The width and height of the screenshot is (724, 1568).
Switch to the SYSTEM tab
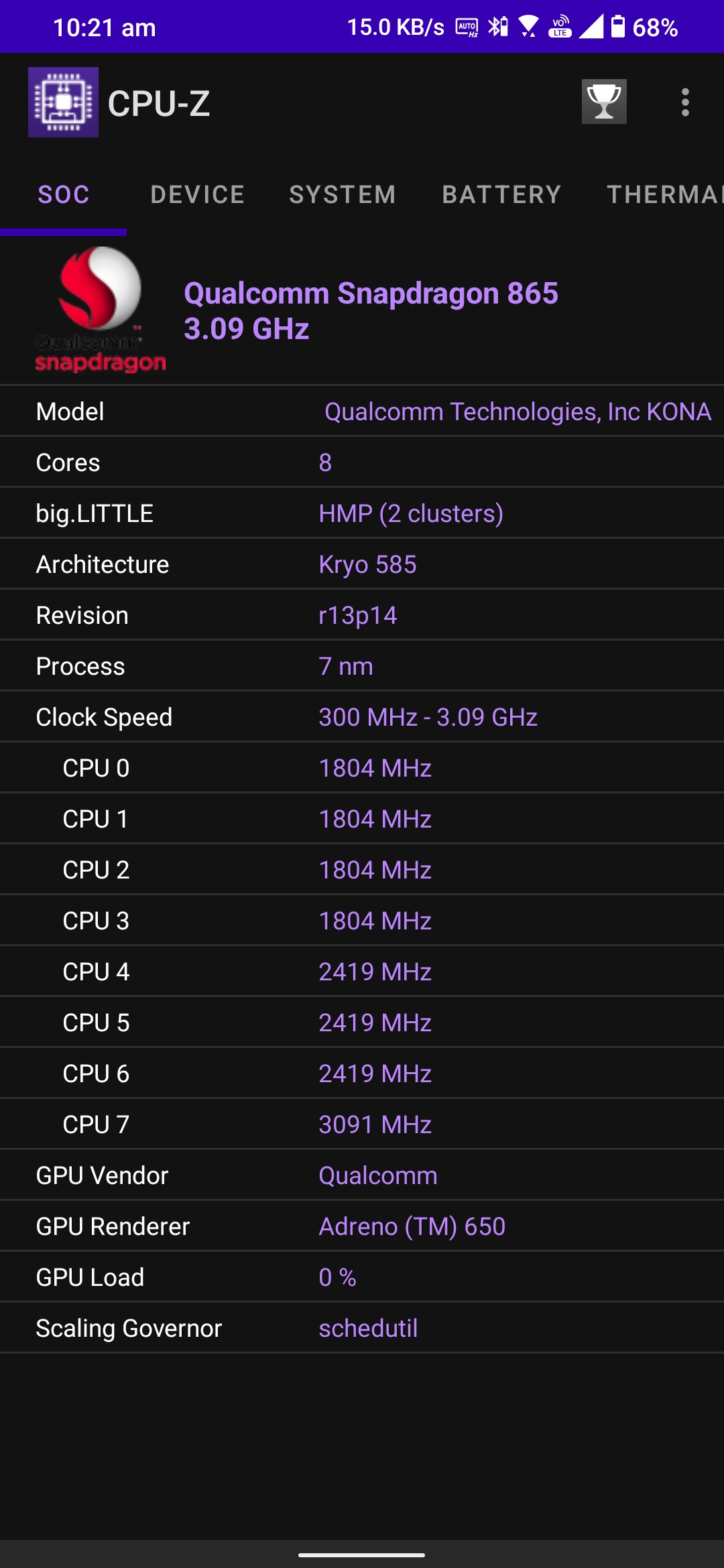(x=343, y=194)
